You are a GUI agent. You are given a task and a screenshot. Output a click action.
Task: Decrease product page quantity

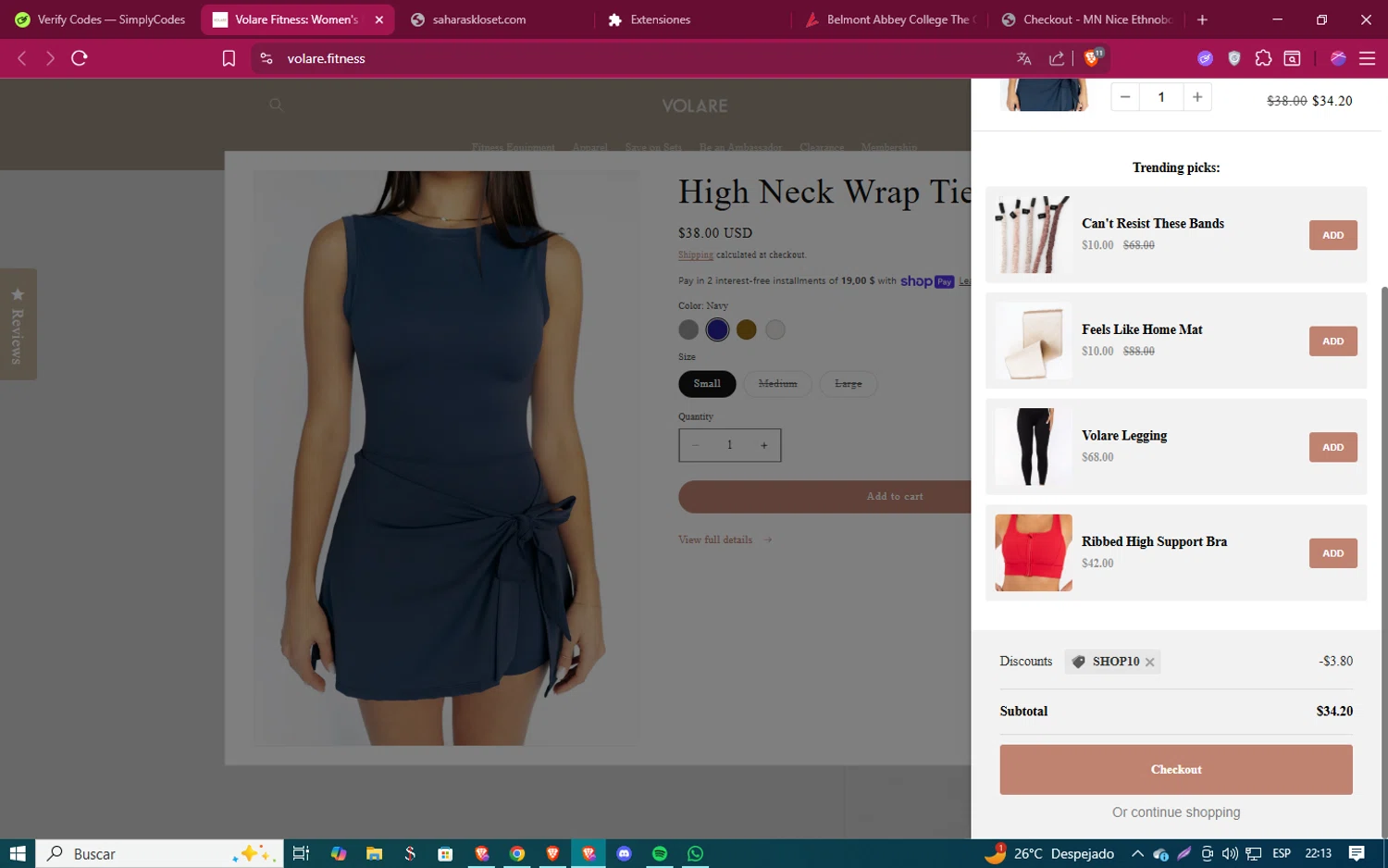pyautogui.click(x=695, y=445)
